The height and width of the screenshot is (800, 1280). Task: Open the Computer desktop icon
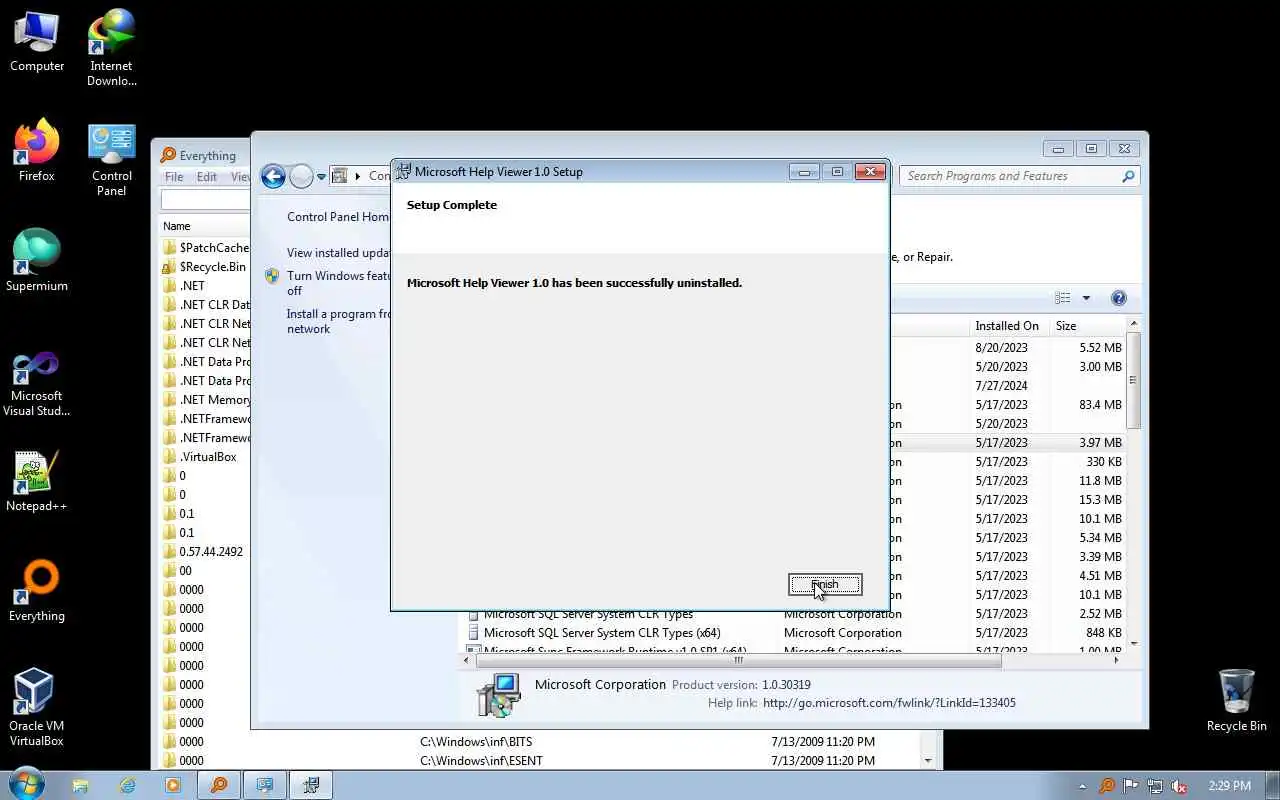pos(37,42)
